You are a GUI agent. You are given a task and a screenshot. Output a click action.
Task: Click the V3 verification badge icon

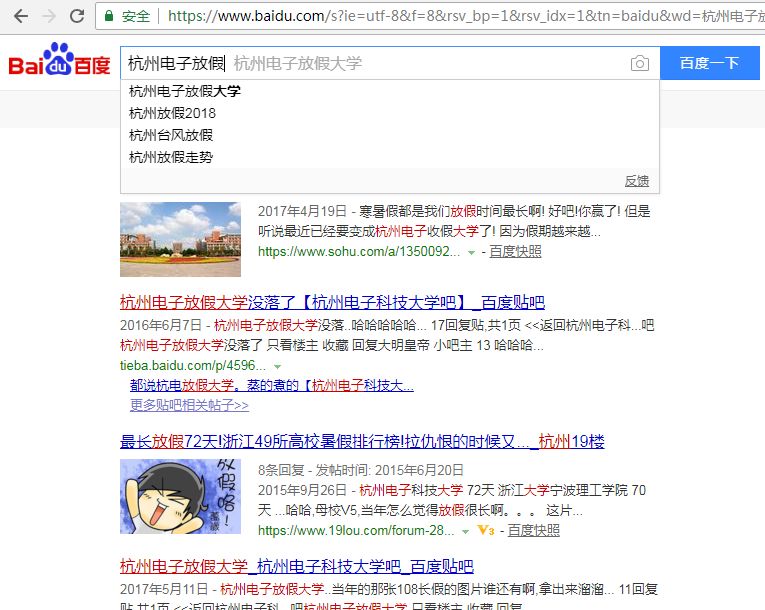[486, 530]
